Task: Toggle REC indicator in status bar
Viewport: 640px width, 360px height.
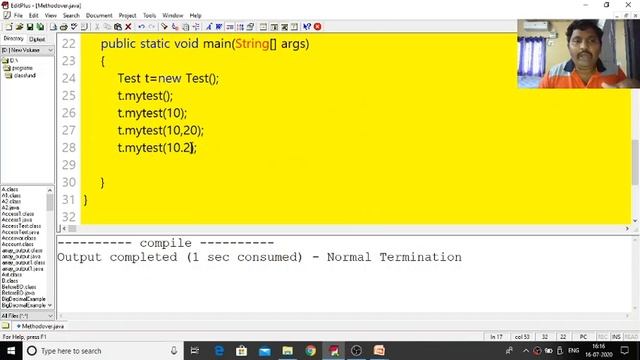Action: tap(602, 337)
